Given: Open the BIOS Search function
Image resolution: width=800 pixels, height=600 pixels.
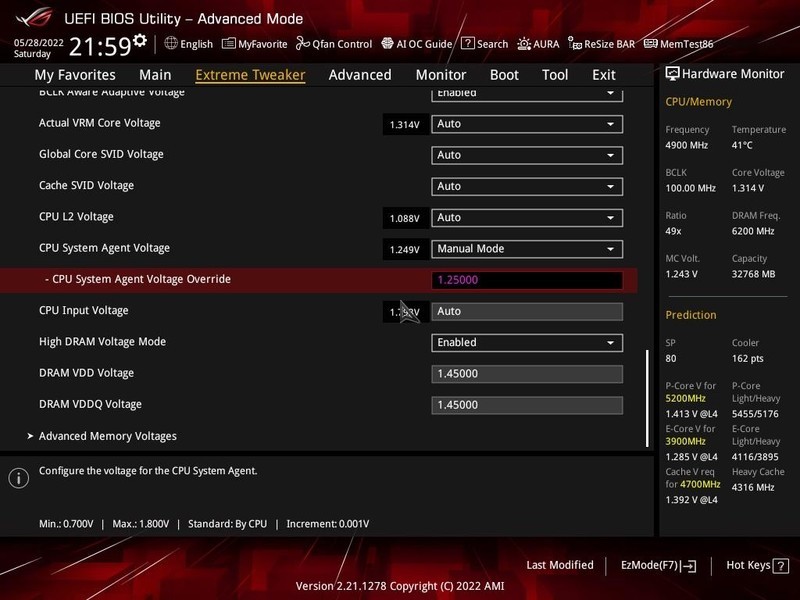Looking at the screenshot, I should (x=486, y=44).
